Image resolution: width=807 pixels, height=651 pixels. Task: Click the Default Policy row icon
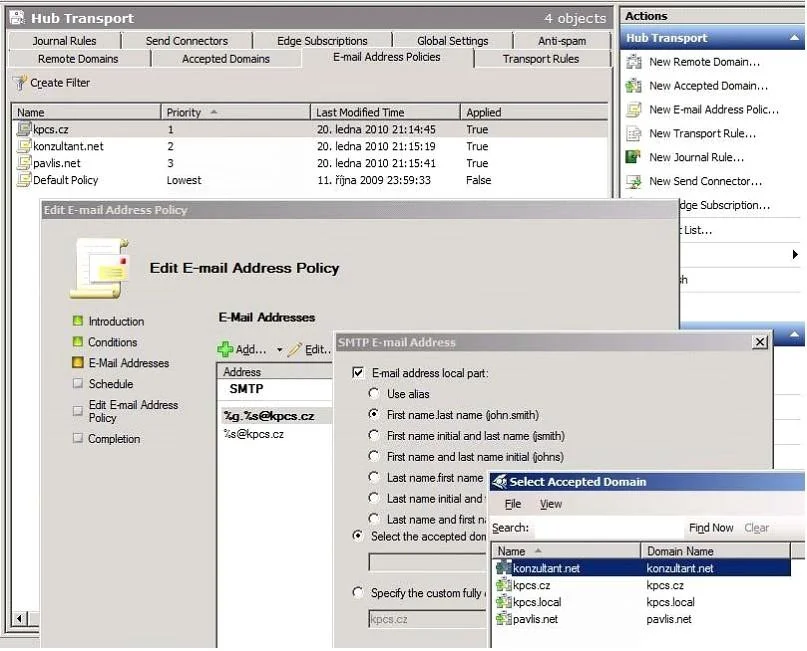[x=24, y=180]
